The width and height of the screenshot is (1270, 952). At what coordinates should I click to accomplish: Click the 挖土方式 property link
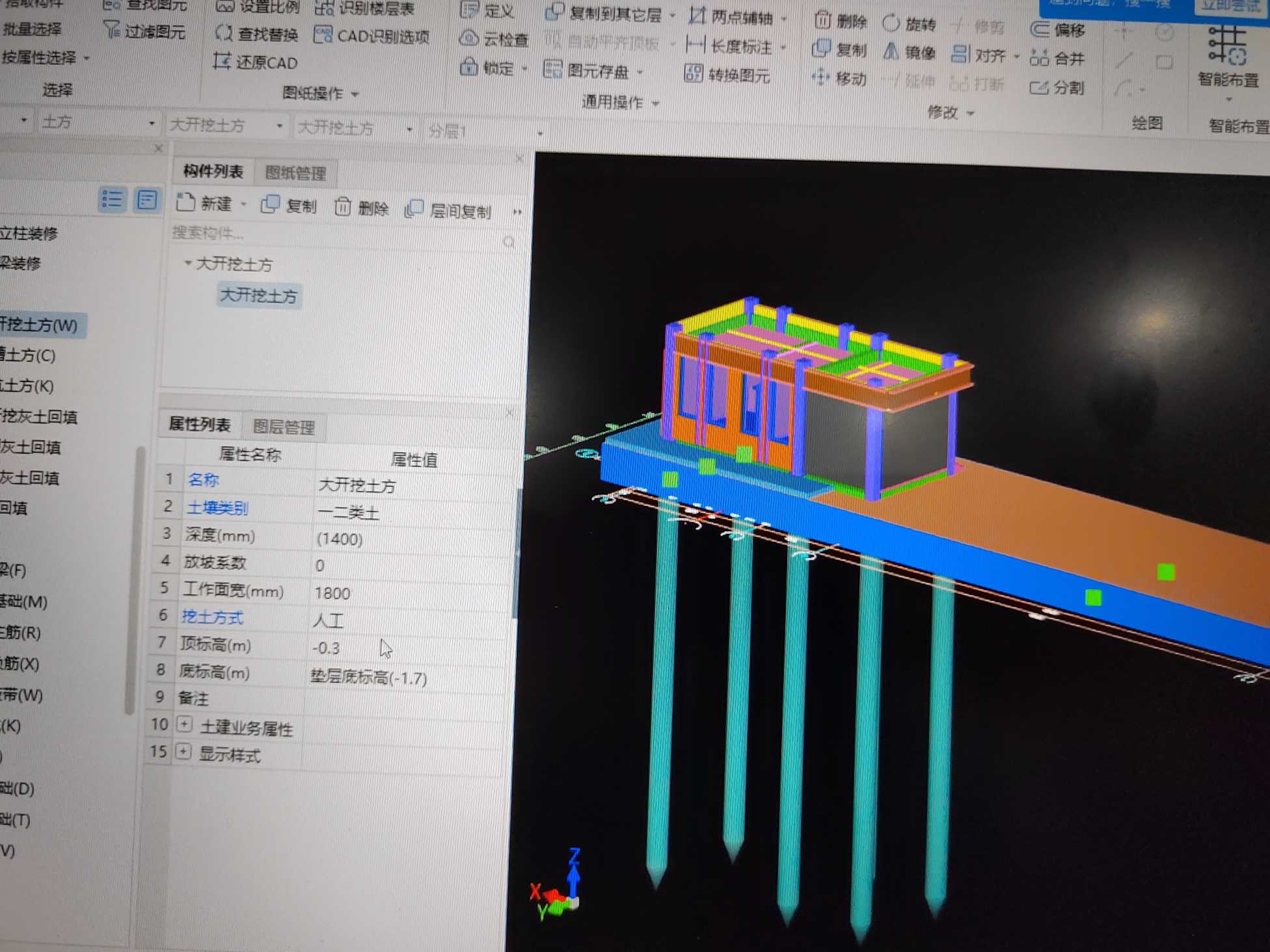(212, 616)
